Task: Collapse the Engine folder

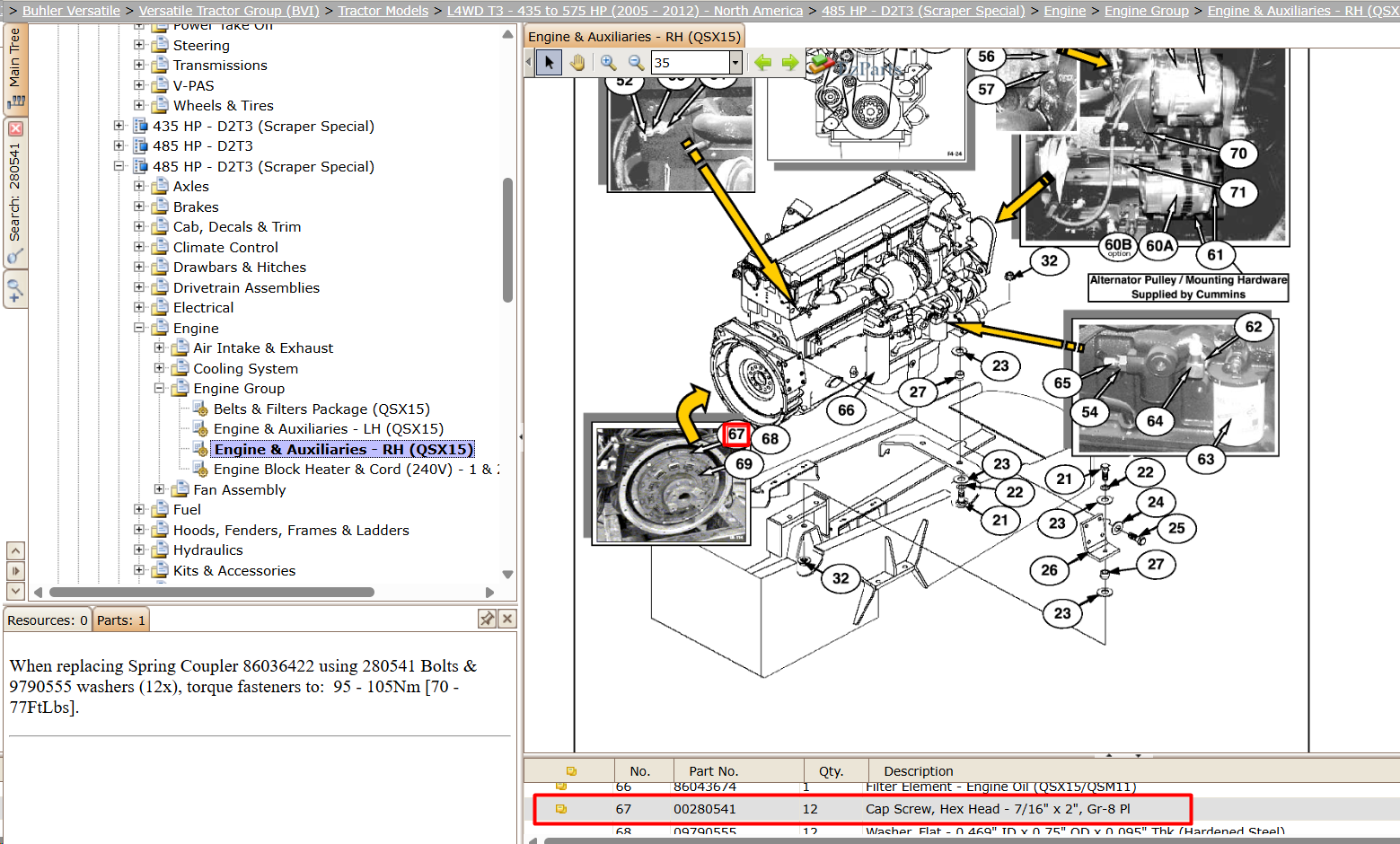Action: pyautogui.click(x=139, y=328)
